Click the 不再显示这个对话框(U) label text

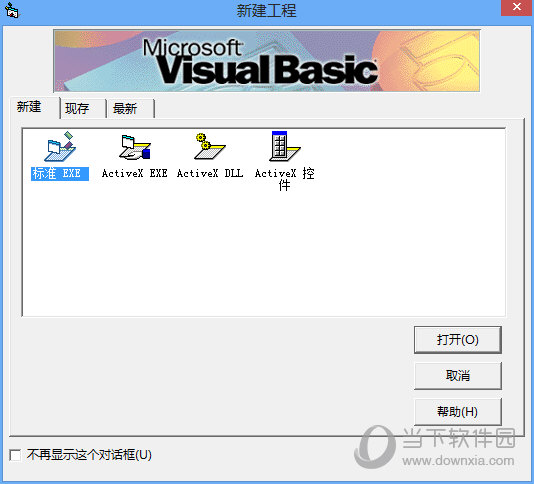tap(89, 455)
